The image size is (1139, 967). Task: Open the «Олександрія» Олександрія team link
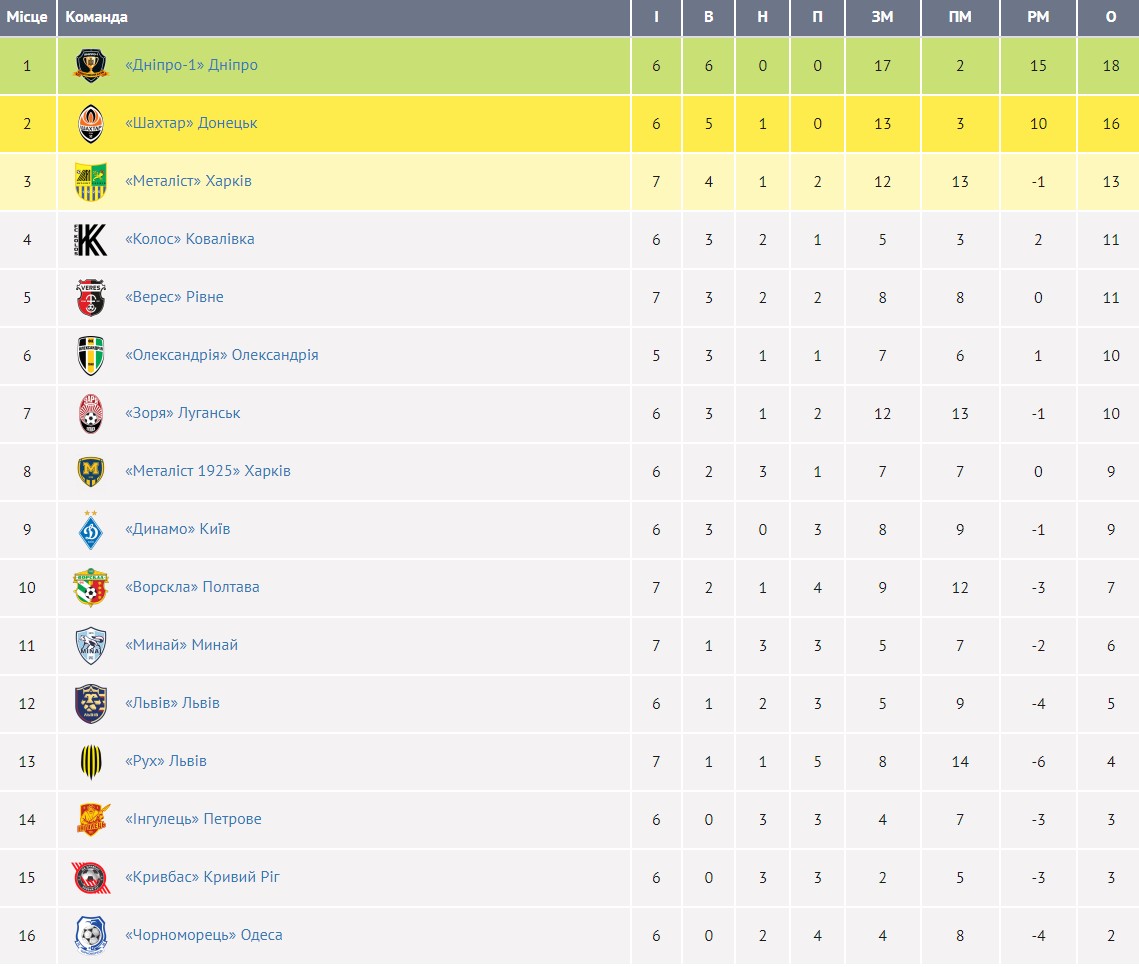(x=221, y=355)
